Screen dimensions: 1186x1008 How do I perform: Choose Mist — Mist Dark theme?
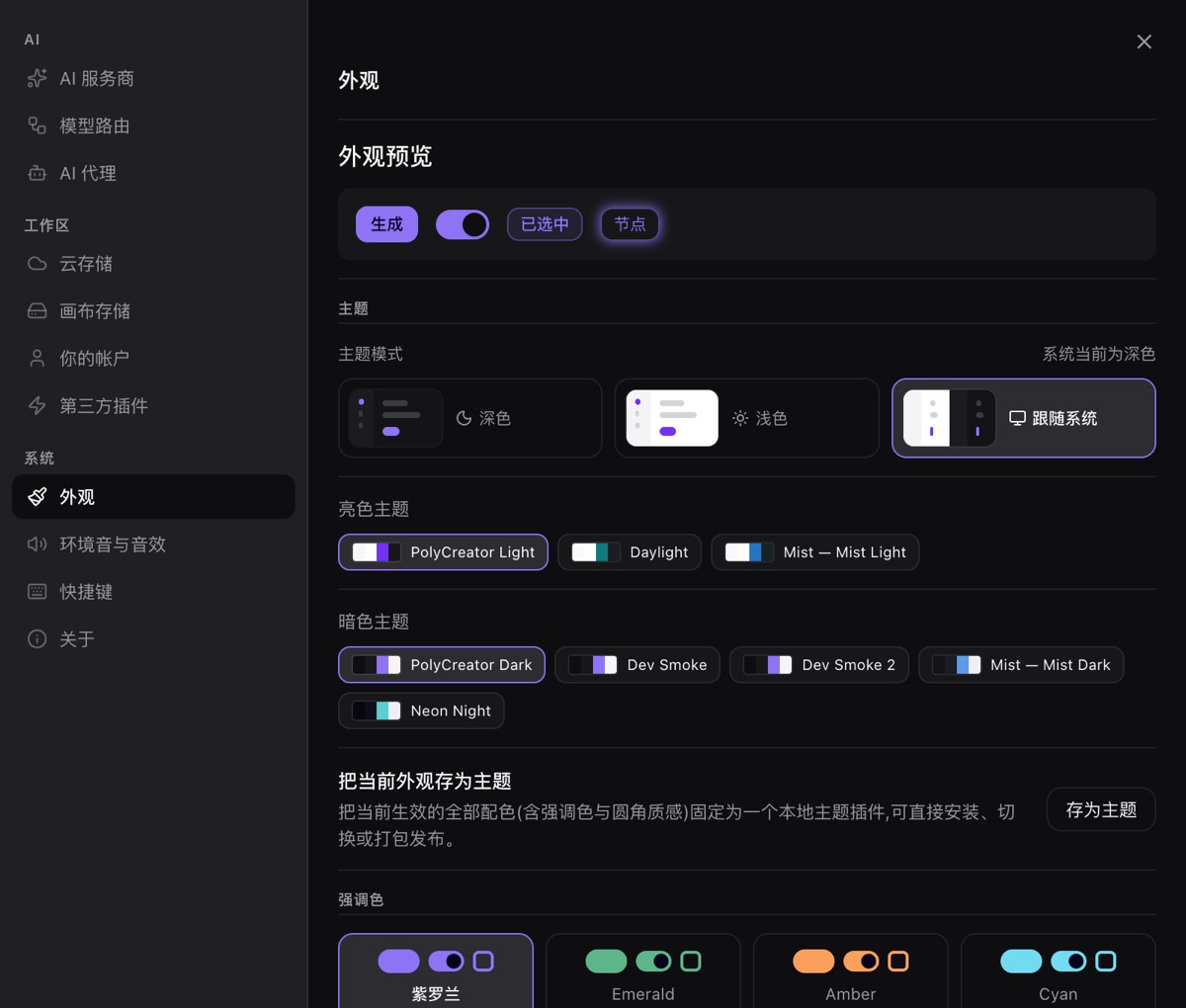pos(1021,665)
